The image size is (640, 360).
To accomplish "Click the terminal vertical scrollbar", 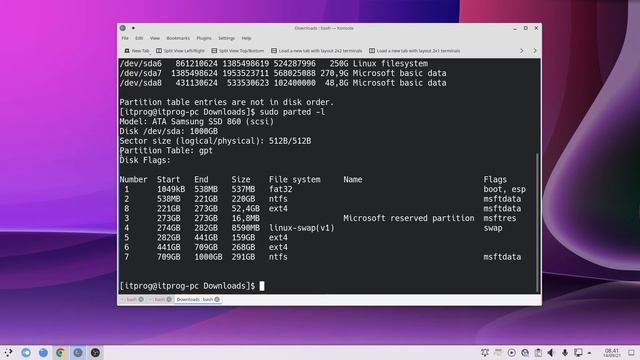I will click(537, 222).
